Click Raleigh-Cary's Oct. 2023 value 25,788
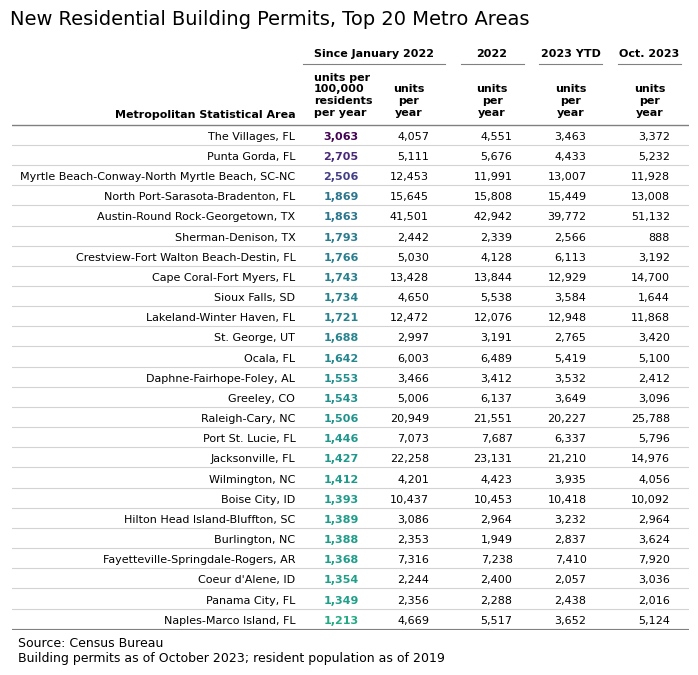The image size is (698, 675). pos(650,419)
